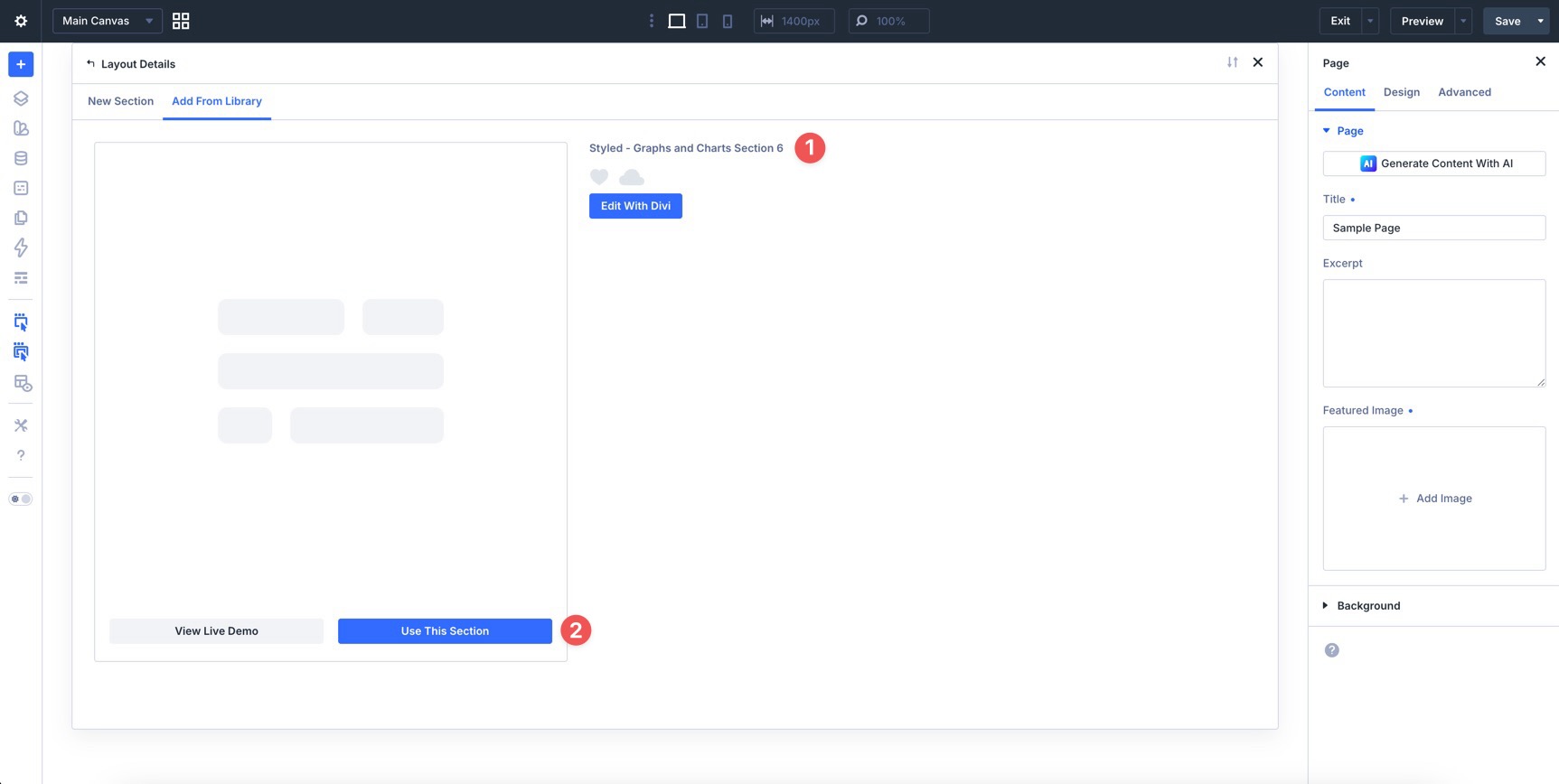Open the three-dot options menu in top bar
The width and height of the screenshot is (1559, 784).
click(651, 21)
